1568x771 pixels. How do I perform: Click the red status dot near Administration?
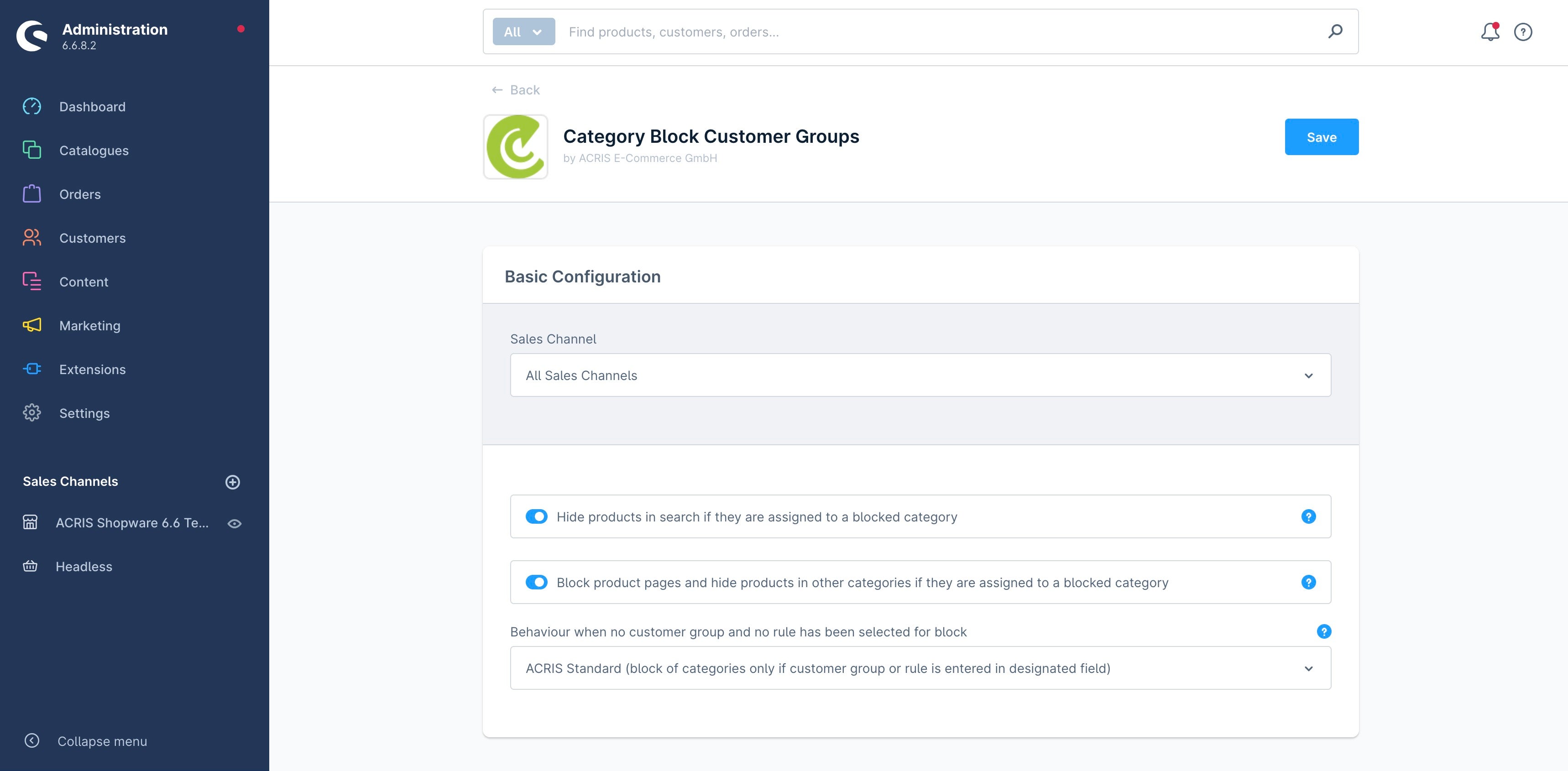click(x=241, y=29)
